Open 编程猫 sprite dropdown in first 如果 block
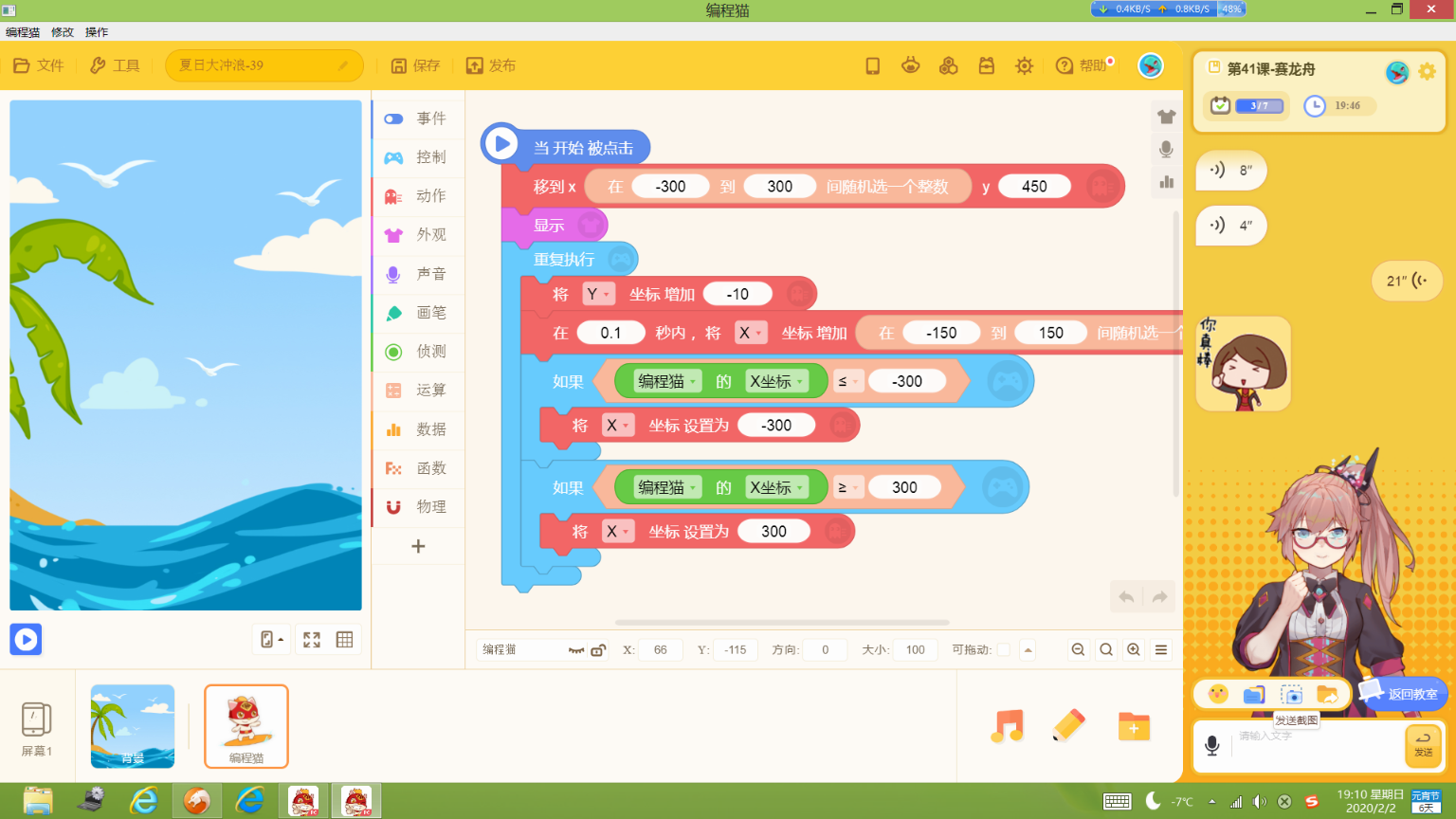The image size is (1456, 819). pos(666,381)
